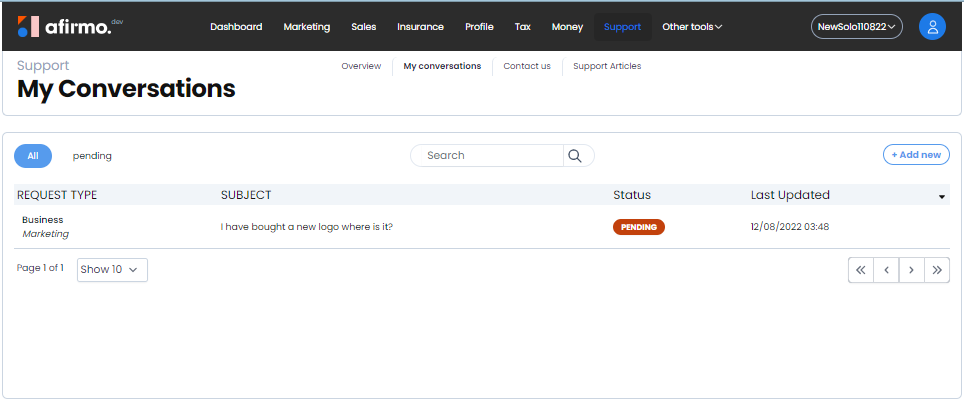
Task: Open the user profile avatar icon
Action: click(x=932, y=27)
